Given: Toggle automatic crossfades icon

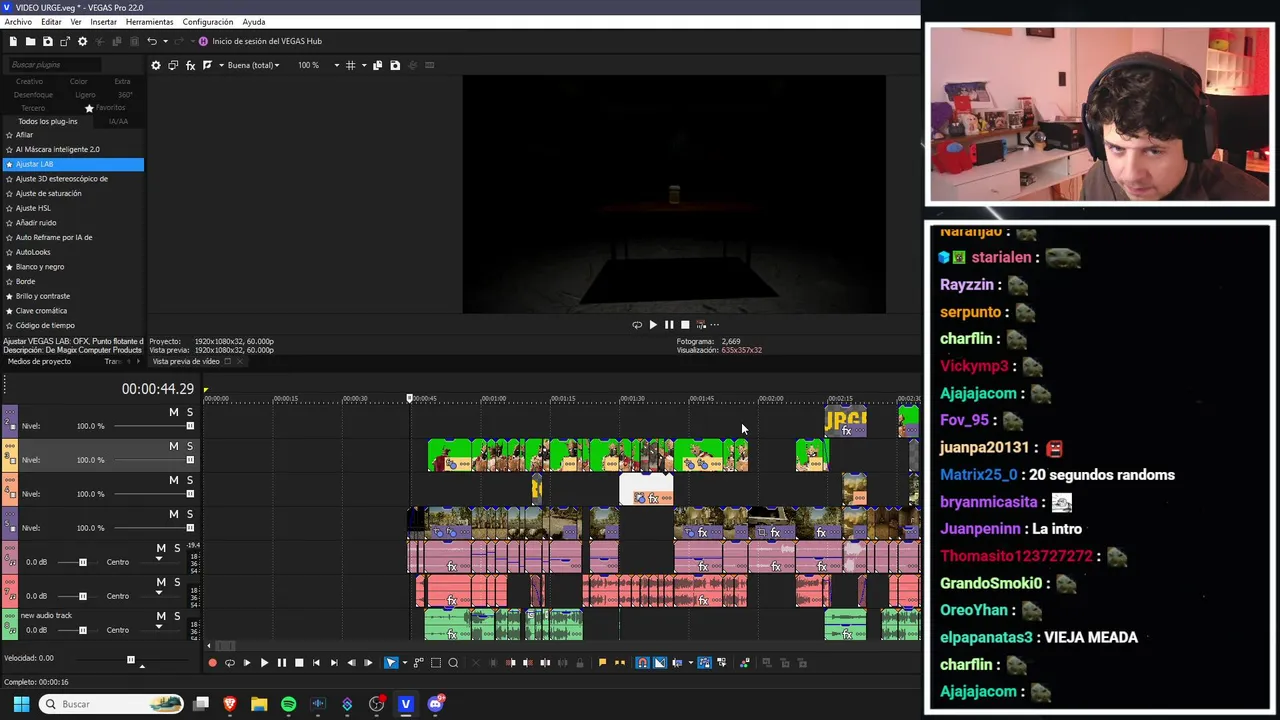Looking at the screenshot, I should pyautogui.click(x=659, y=663).
